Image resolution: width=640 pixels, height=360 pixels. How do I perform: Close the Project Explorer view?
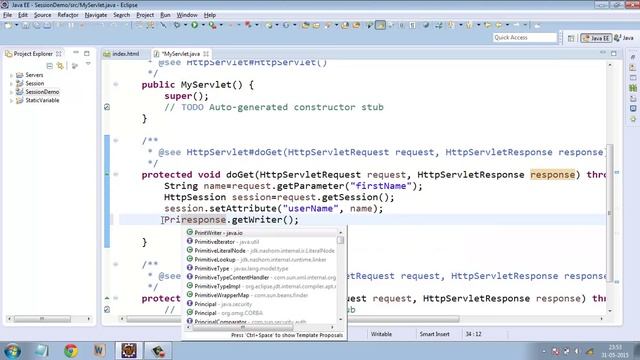click(59, 53)
